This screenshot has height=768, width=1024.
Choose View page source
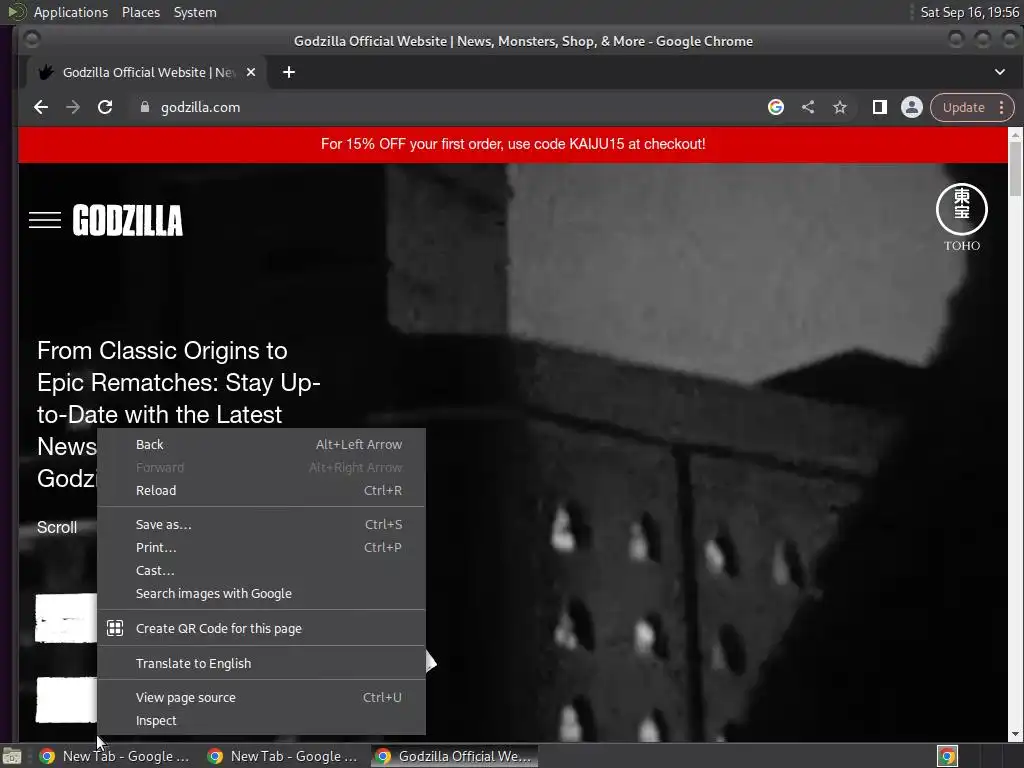coord(261,697)
